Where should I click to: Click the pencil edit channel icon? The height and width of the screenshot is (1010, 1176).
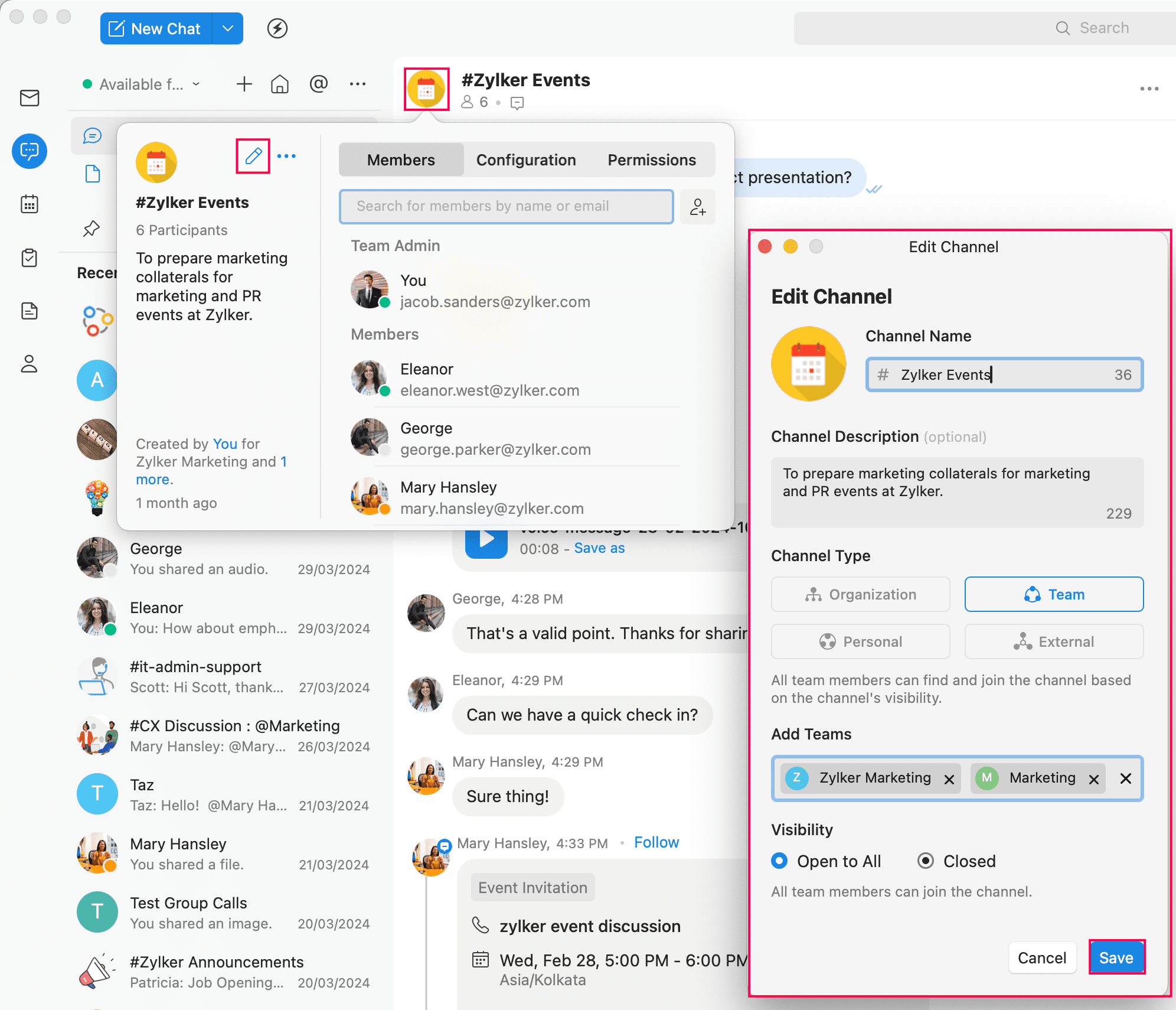coord(253,156)
